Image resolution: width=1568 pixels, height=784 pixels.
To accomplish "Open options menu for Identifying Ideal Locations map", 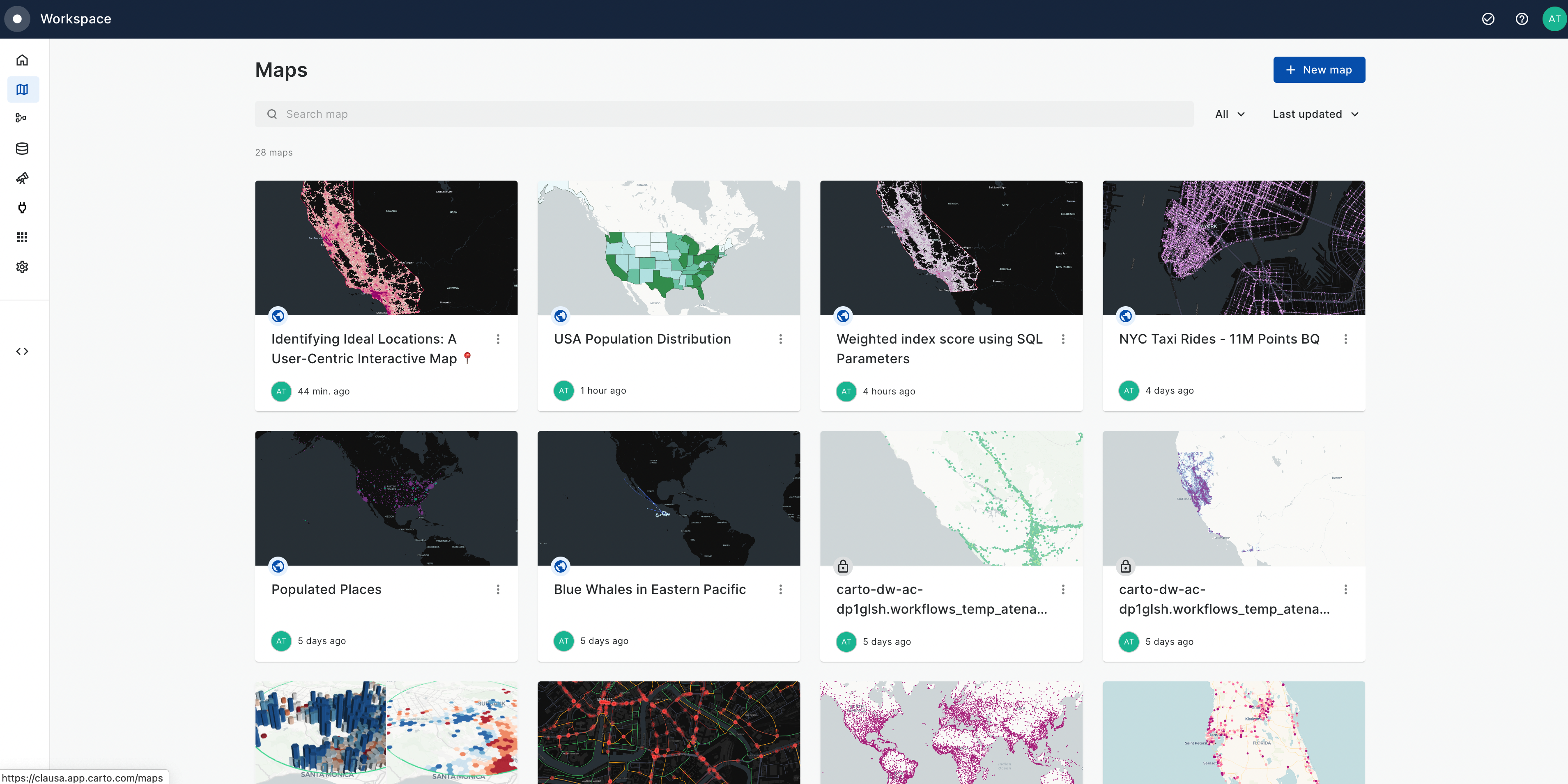I will click(498, 339).
